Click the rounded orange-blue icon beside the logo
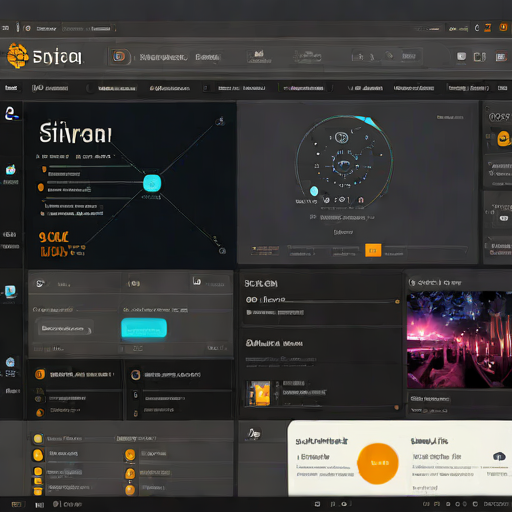The width and height of the screenshot is (512, 512). coord(119,56)
